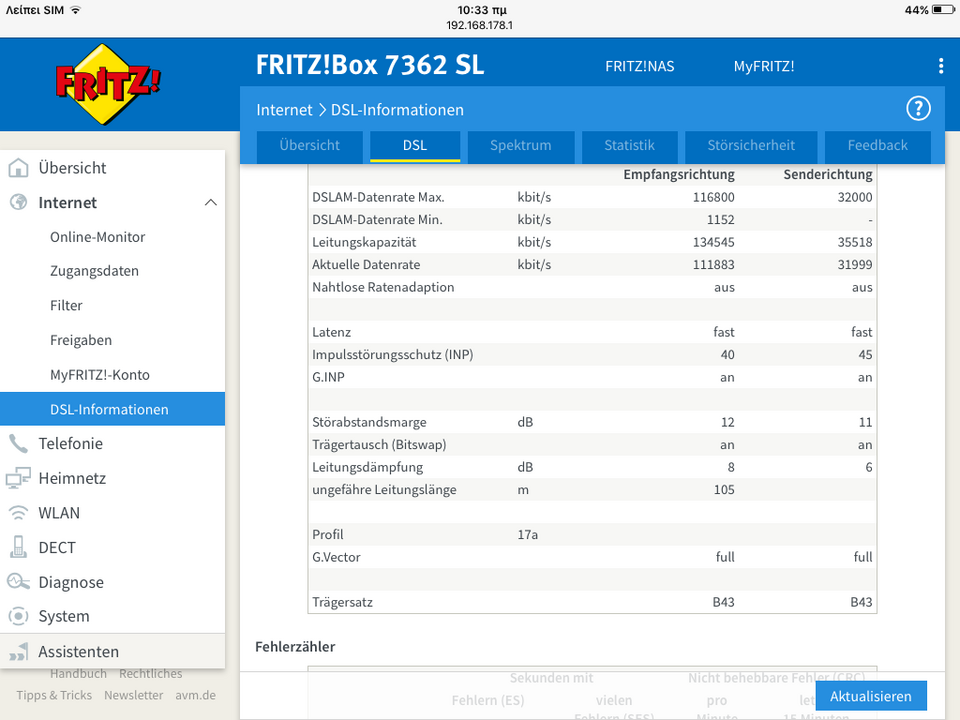Click the Heimnetz network computers icon
The height and width of the screenshot is (720, 960).
click(x=18, y=478)
